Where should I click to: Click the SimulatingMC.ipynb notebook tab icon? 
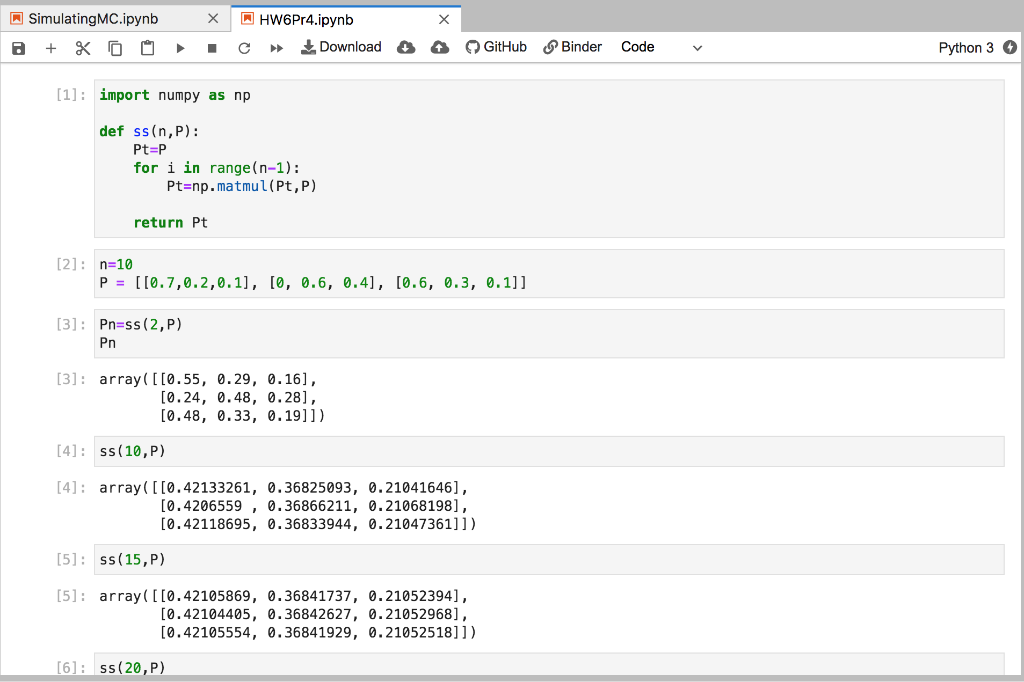point(16,18)
